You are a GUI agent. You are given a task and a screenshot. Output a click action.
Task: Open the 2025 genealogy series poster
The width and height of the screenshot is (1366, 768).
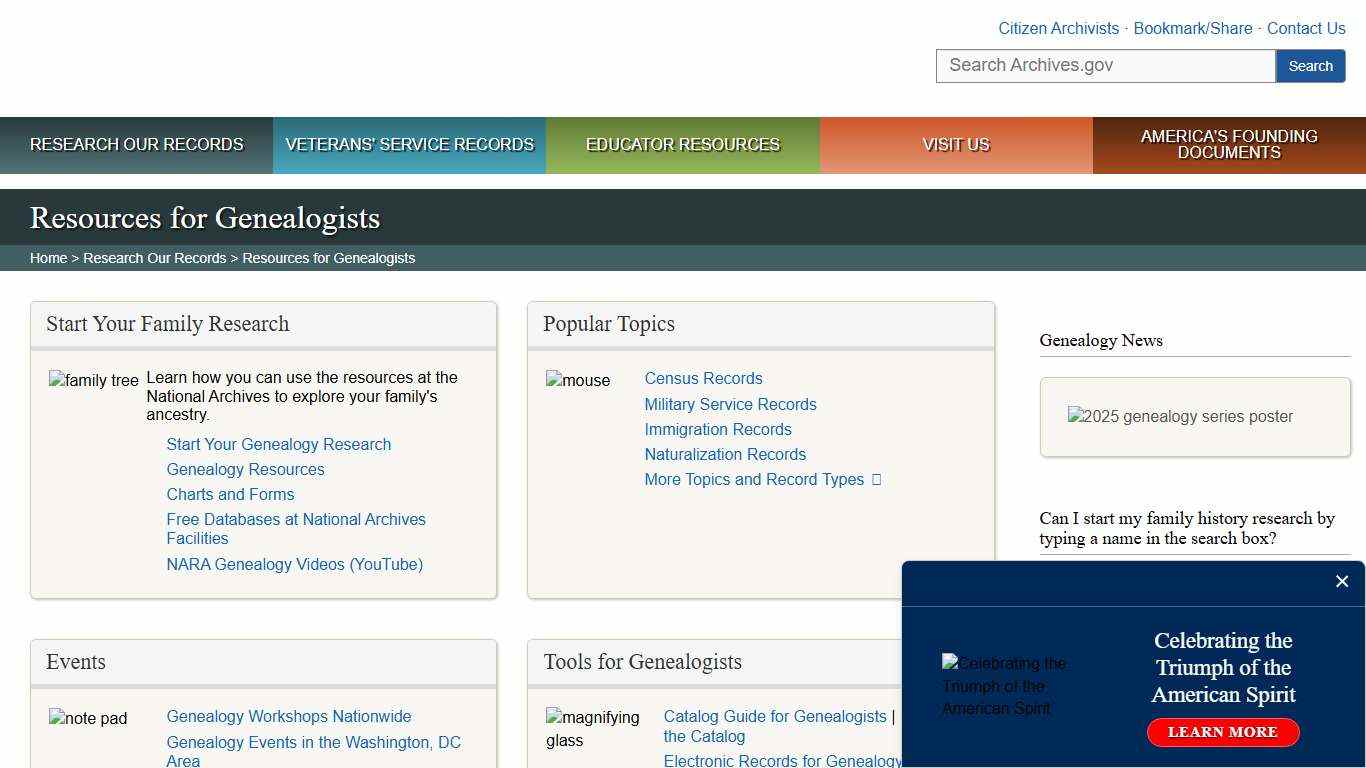1180,417
